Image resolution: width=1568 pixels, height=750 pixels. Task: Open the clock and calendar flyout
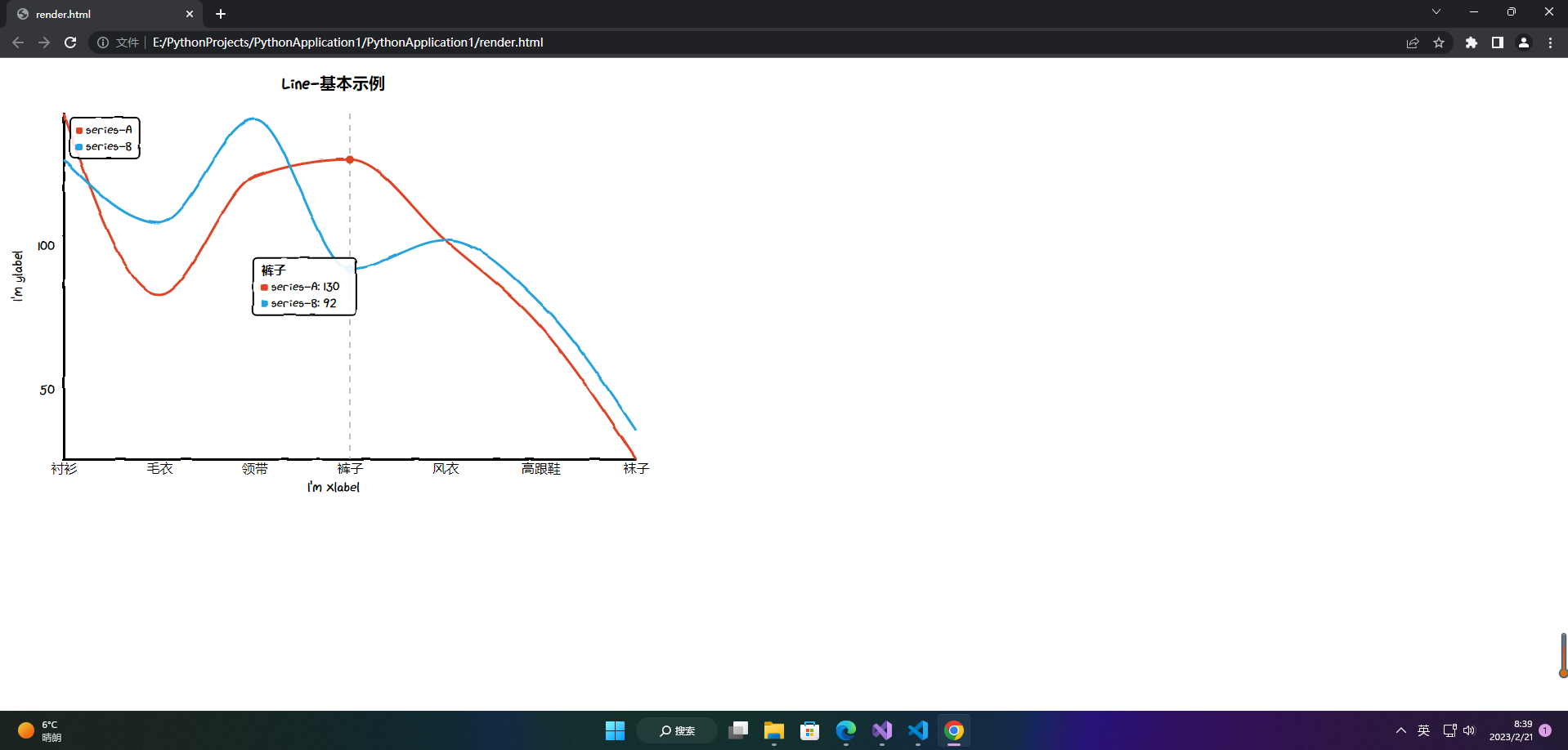[x=1511, y=730]
